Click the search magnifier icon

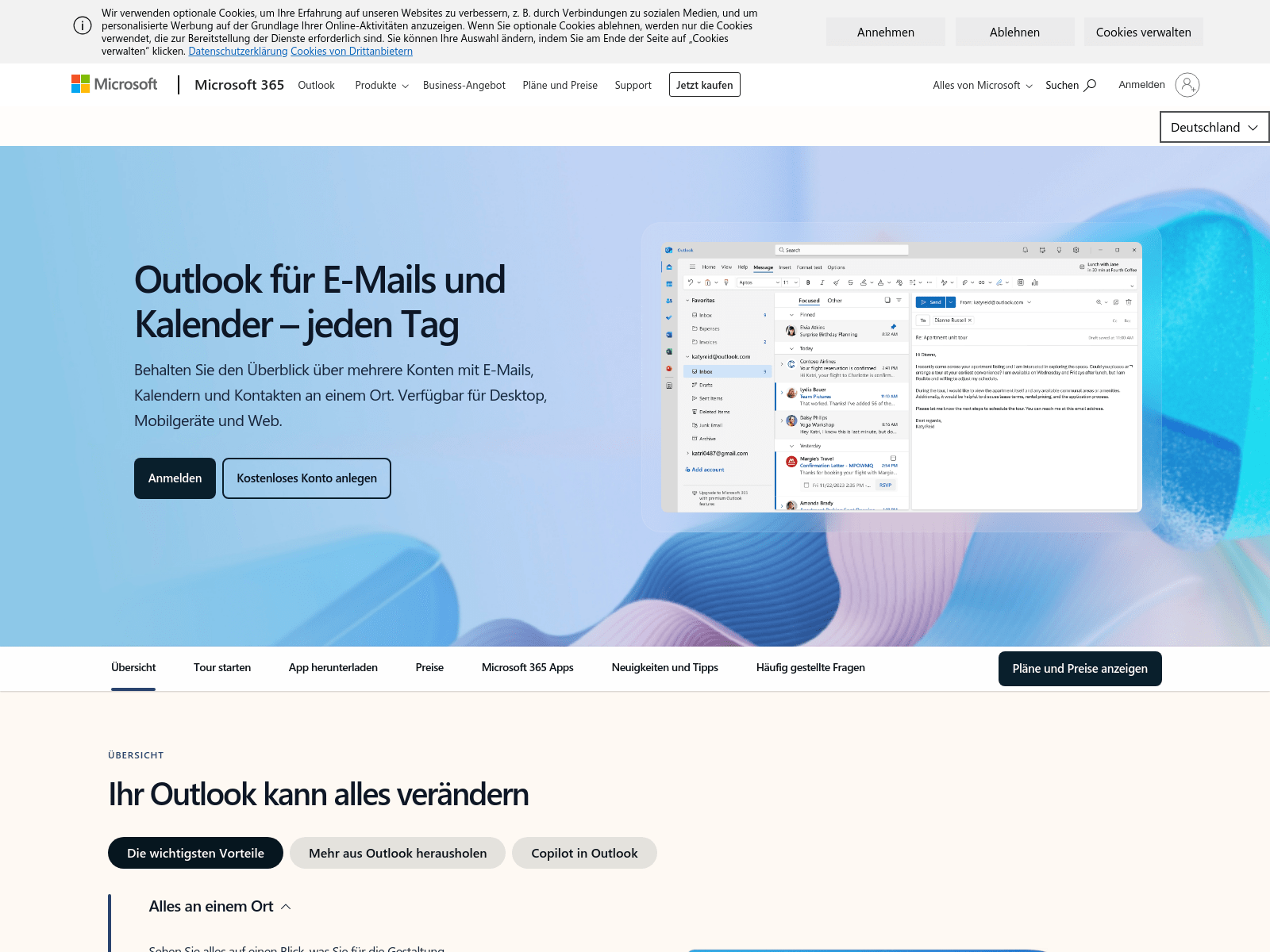pyautogui.click(x=1091, y=85)
